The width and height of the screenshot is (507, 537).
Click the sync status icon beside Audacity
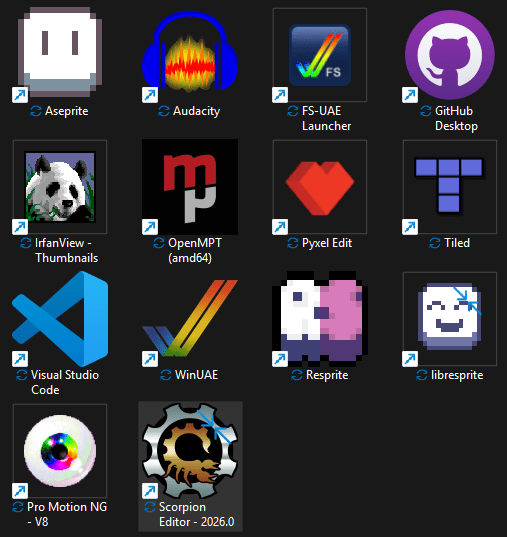[x=164, y=111]
